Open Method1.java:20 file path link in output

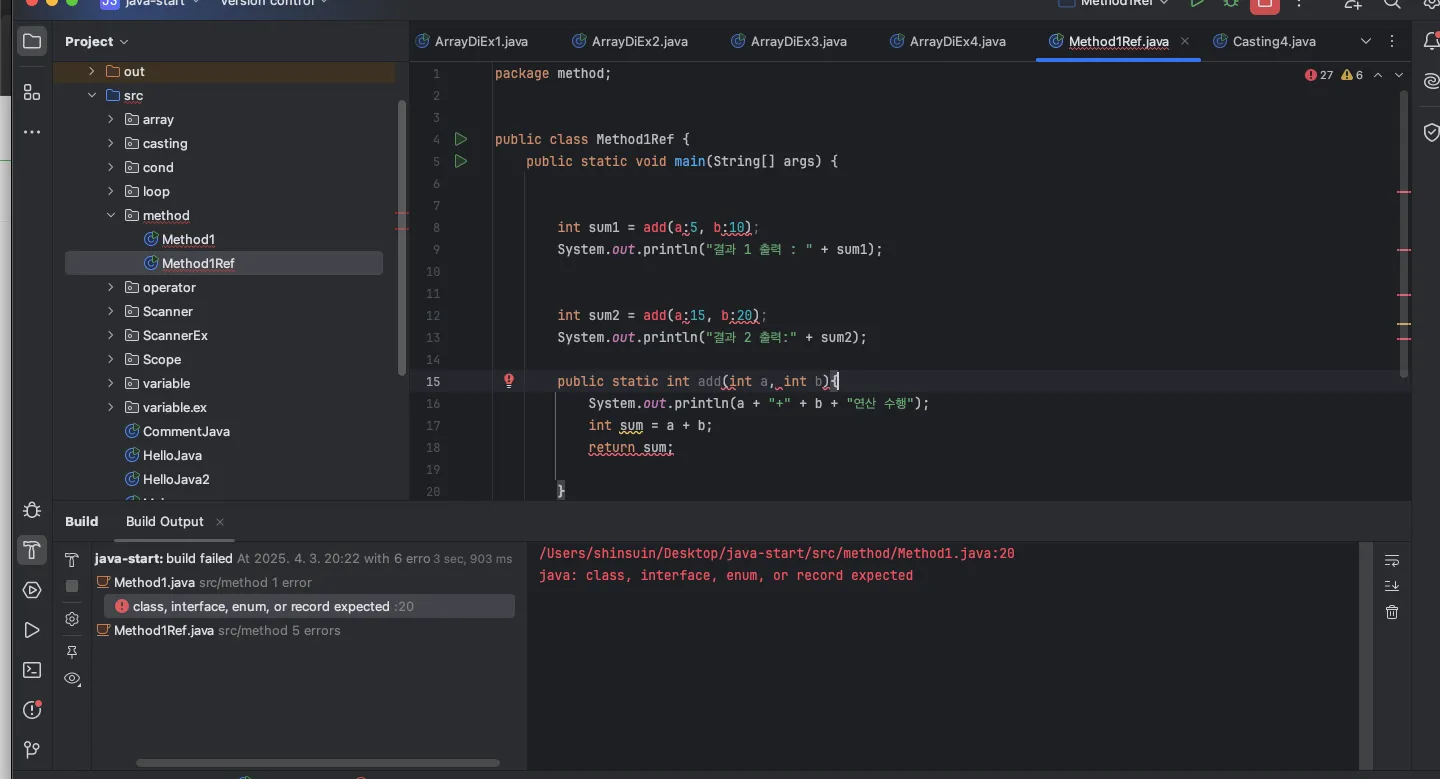pyautogui.click(x=777, y=553)
